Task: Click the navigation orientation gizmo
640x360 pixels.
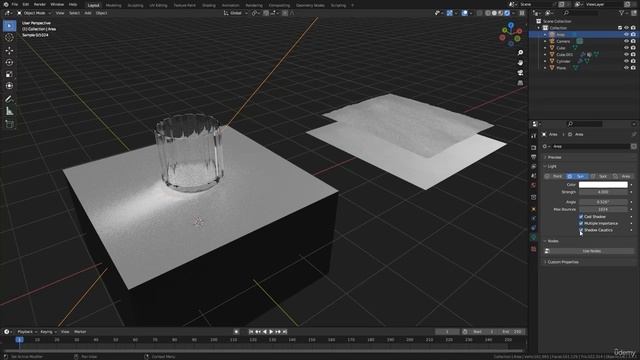Action: click(x=511, y=34)
